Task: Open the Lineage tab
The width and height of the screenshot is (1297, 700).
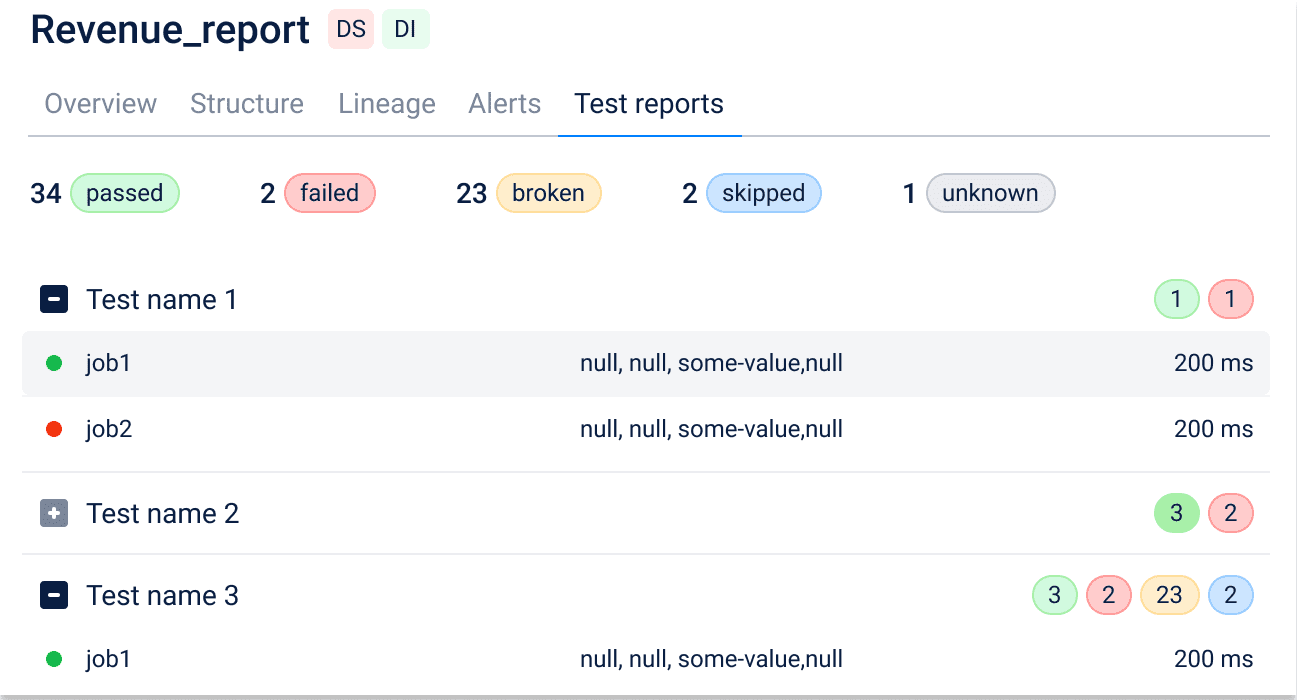Action: coord(387,104)
